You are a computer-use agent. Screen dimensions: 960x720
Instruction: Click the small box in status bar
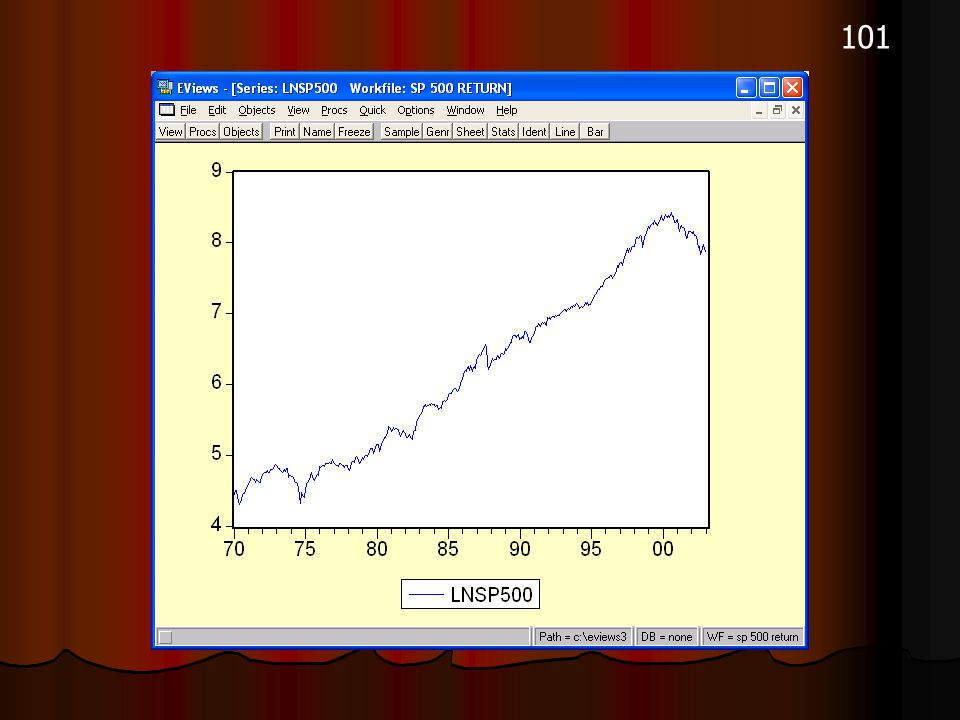[x=165, y=637]
